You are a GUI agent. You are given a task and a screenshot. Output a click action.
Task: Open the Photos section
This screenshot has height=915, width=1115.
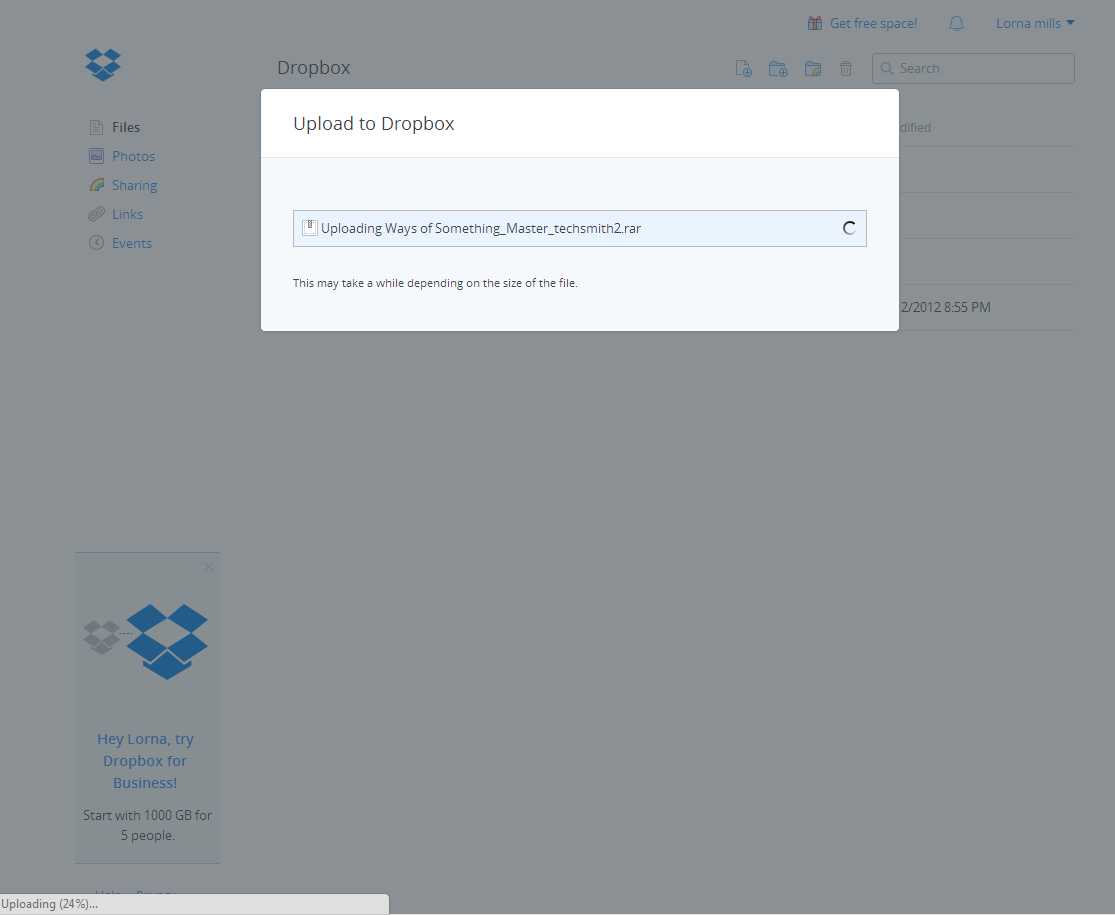tap(133, 156)
